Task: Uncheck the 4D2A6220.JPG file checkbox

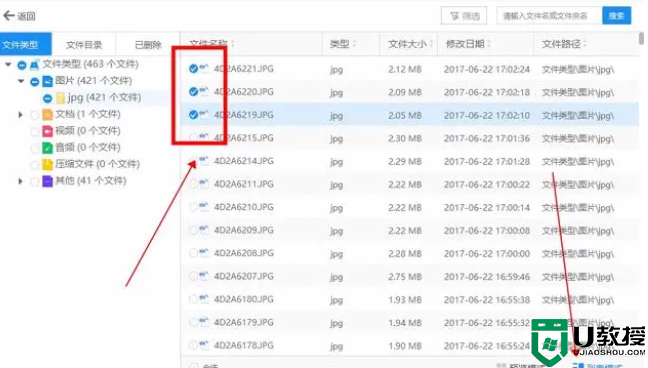Action: click(x=193, y=91)
